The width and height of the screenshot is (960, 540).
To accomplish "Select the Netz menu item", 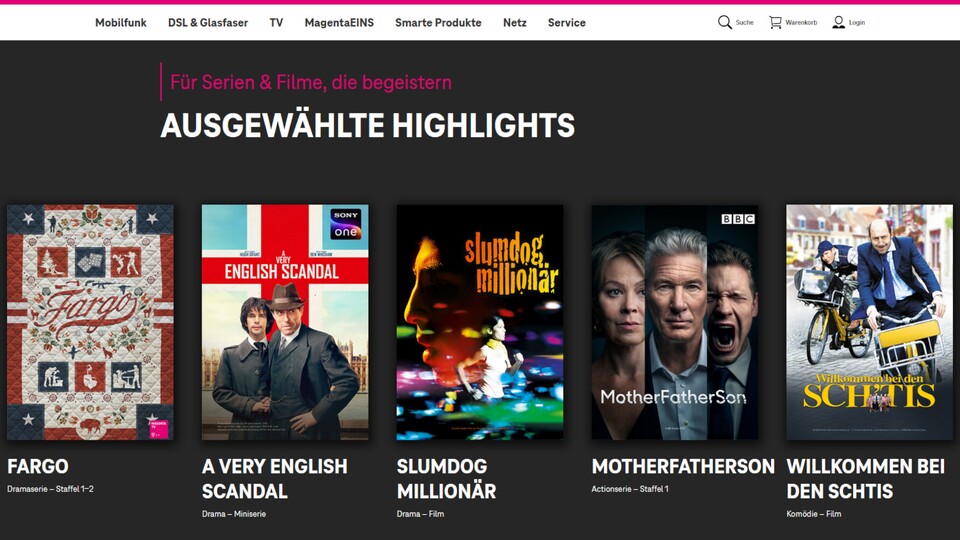I will coord(514,23).
